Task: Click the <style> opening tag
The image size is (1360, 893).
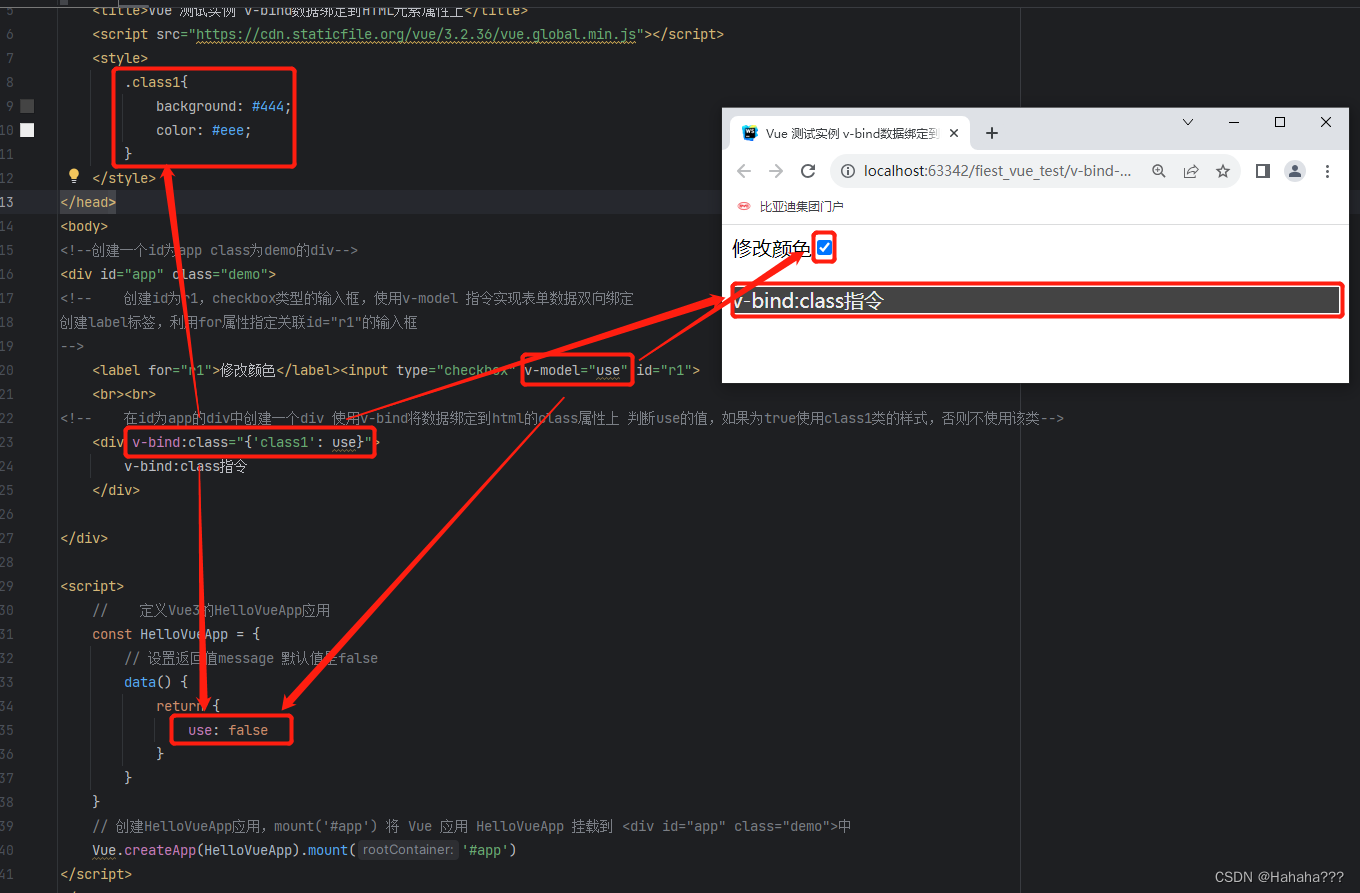Action: tap(120, 58)
